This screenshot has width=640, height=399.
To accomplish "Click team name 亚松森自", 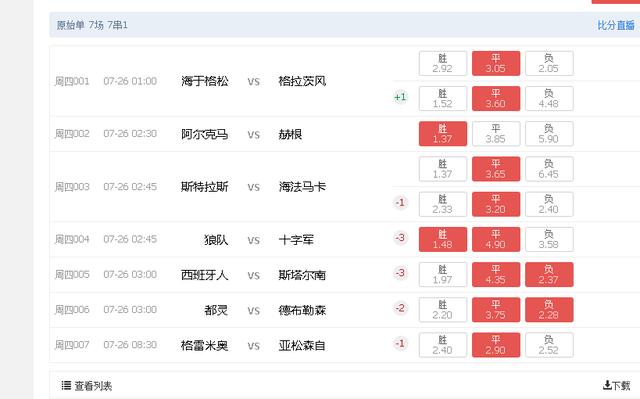I will [x=302, y=346].
